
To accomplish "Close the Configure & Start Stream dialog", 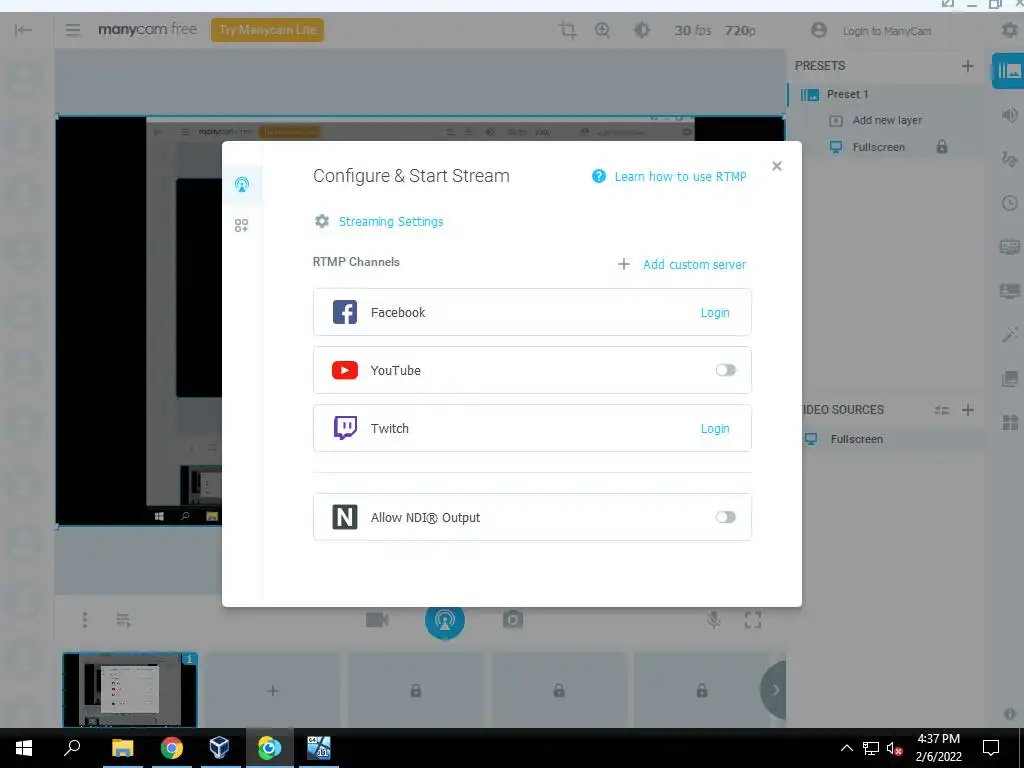I will (776, 166).
